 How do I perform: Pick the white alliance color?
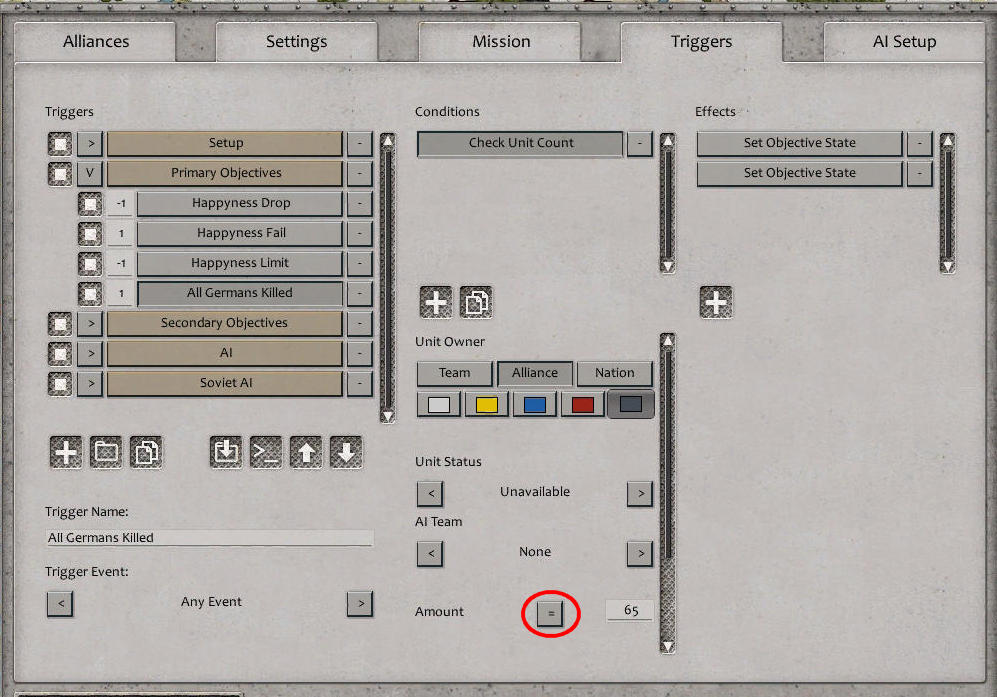439,404
